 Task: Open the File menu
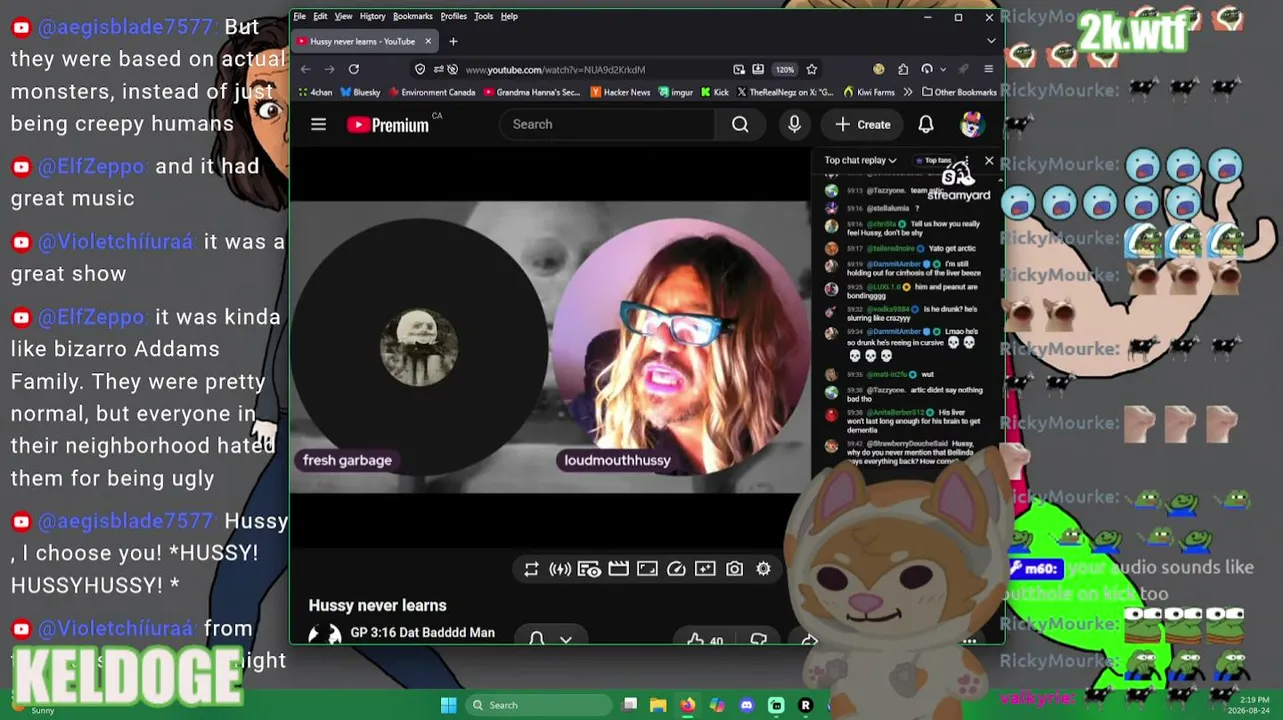tap(299, 16)
